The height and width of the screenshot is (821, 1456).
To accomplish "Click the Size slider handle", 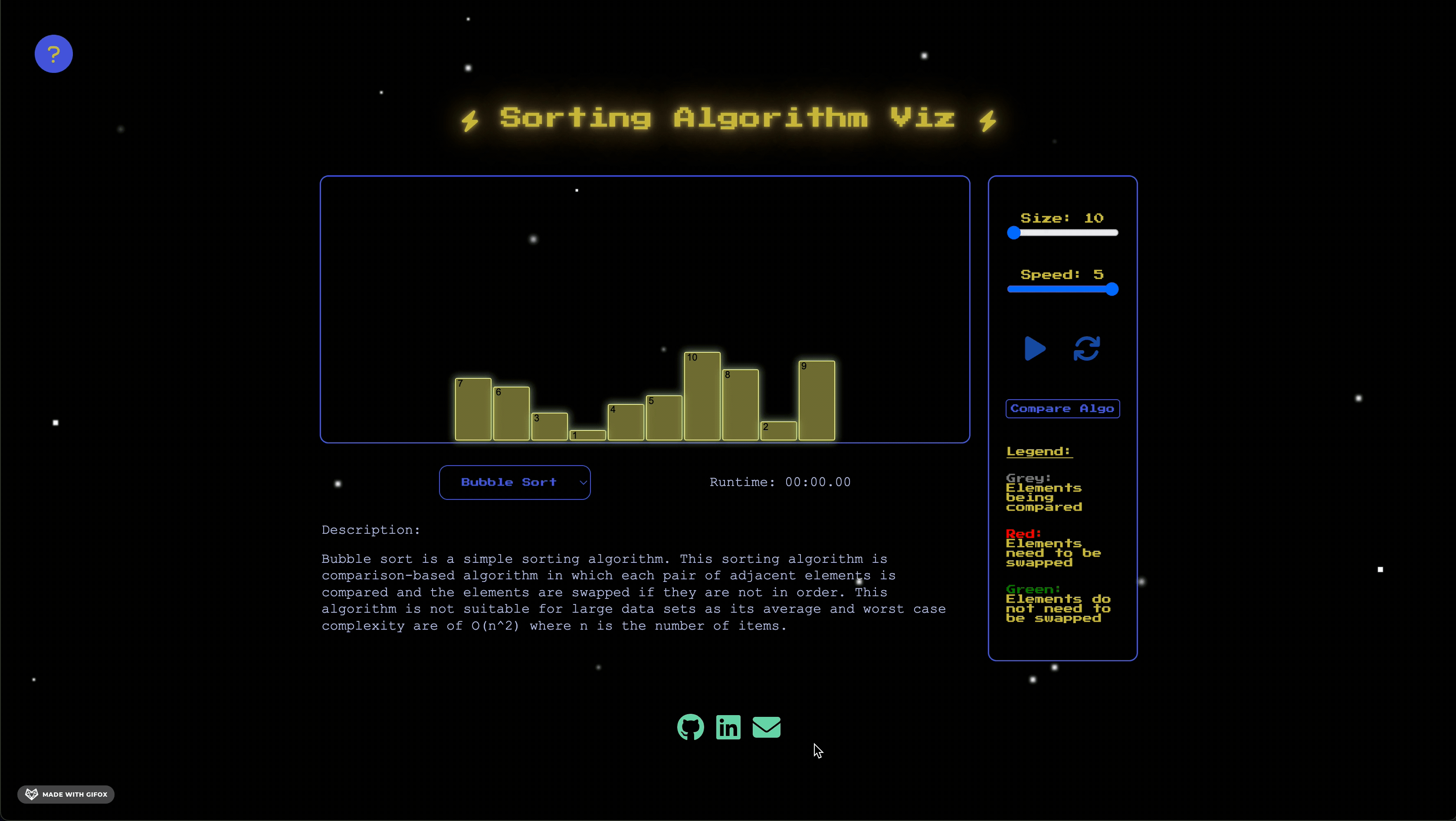I will coord(1014,233).
